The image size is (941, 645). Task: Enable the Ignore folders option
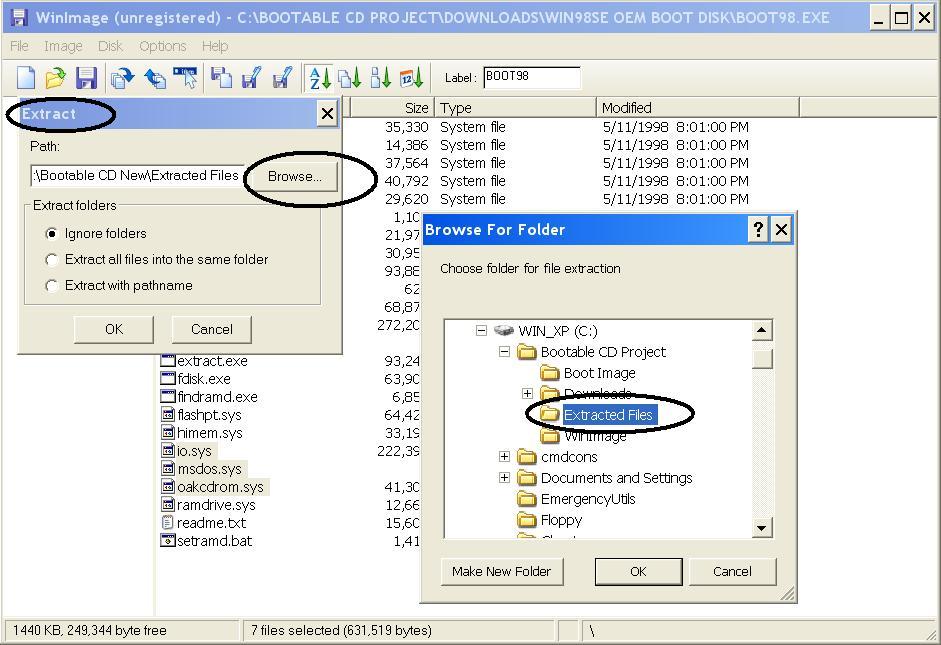[51, 233]
